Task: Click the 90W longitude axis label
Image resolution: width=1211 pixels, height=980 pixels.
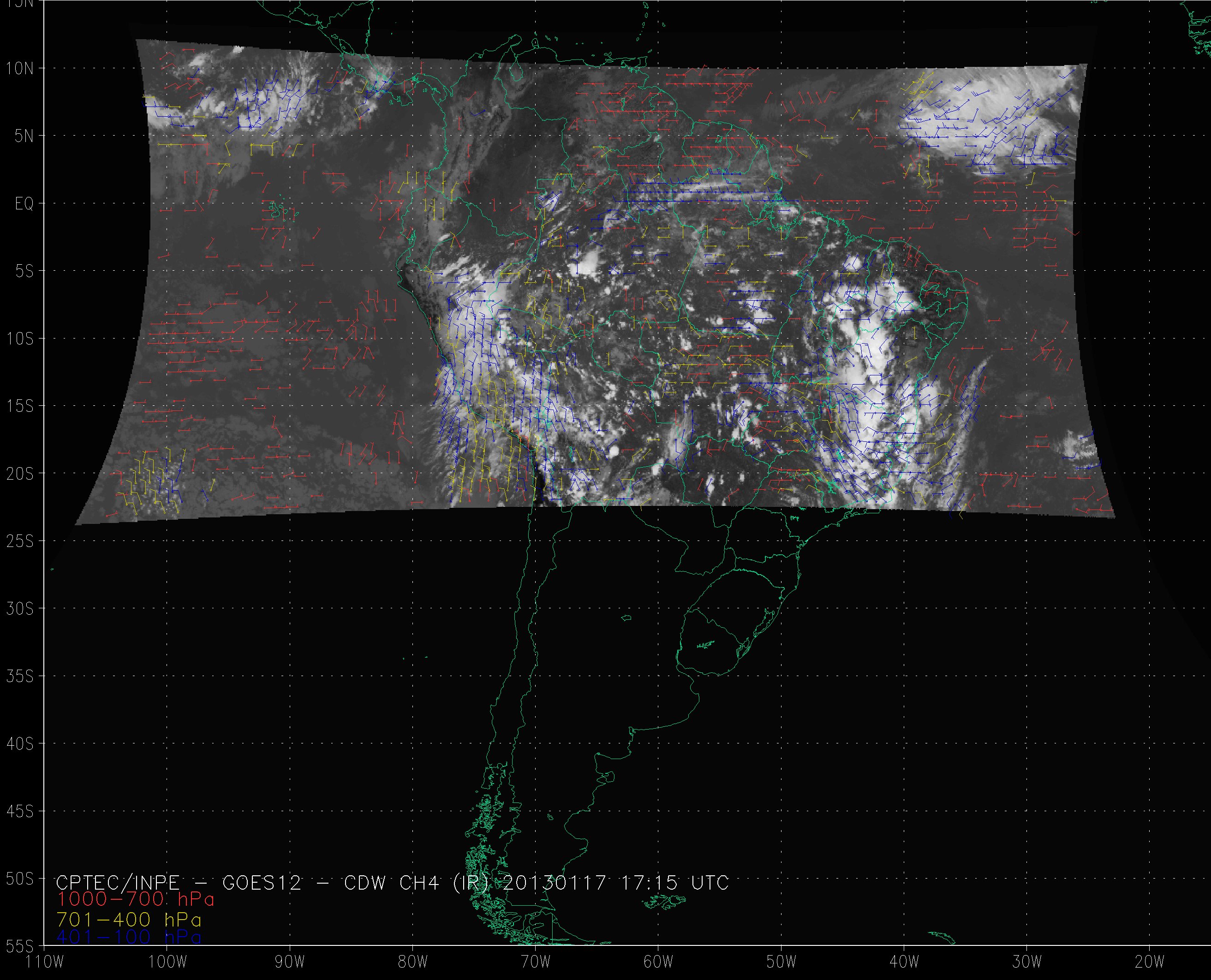Action: click(x=290, y=962)
